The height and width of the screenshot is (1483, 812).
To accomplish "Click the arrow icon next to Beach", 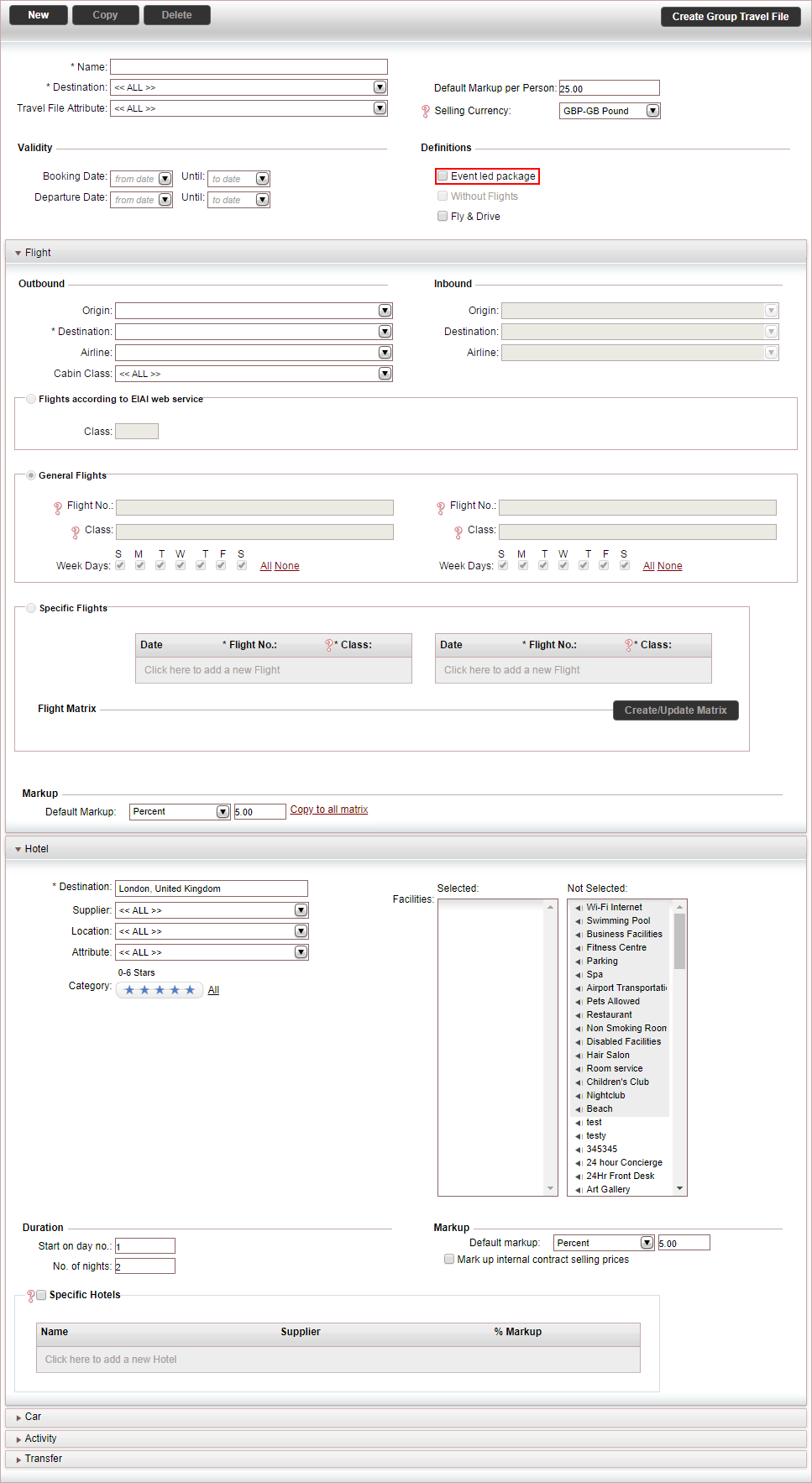I will 579,1109.
